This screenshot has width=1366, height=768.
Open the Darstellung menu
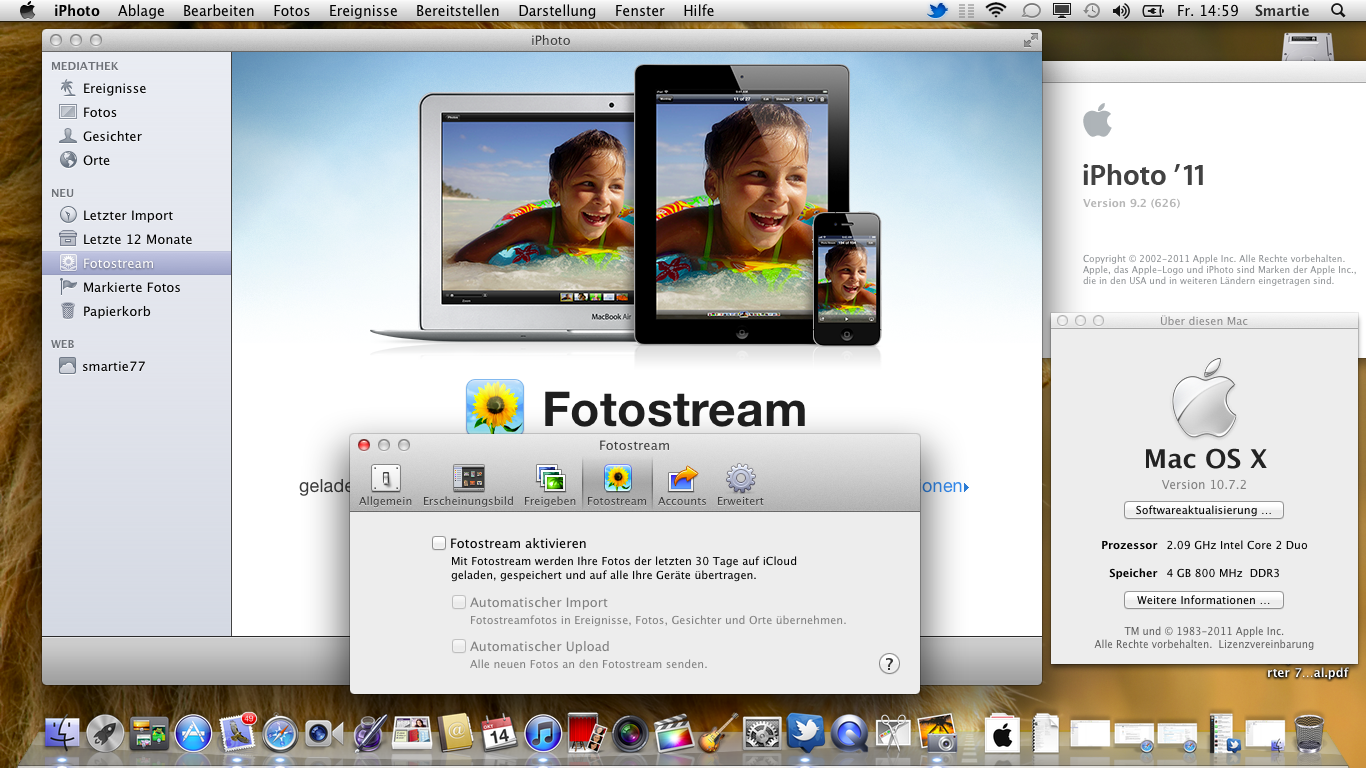557,11
